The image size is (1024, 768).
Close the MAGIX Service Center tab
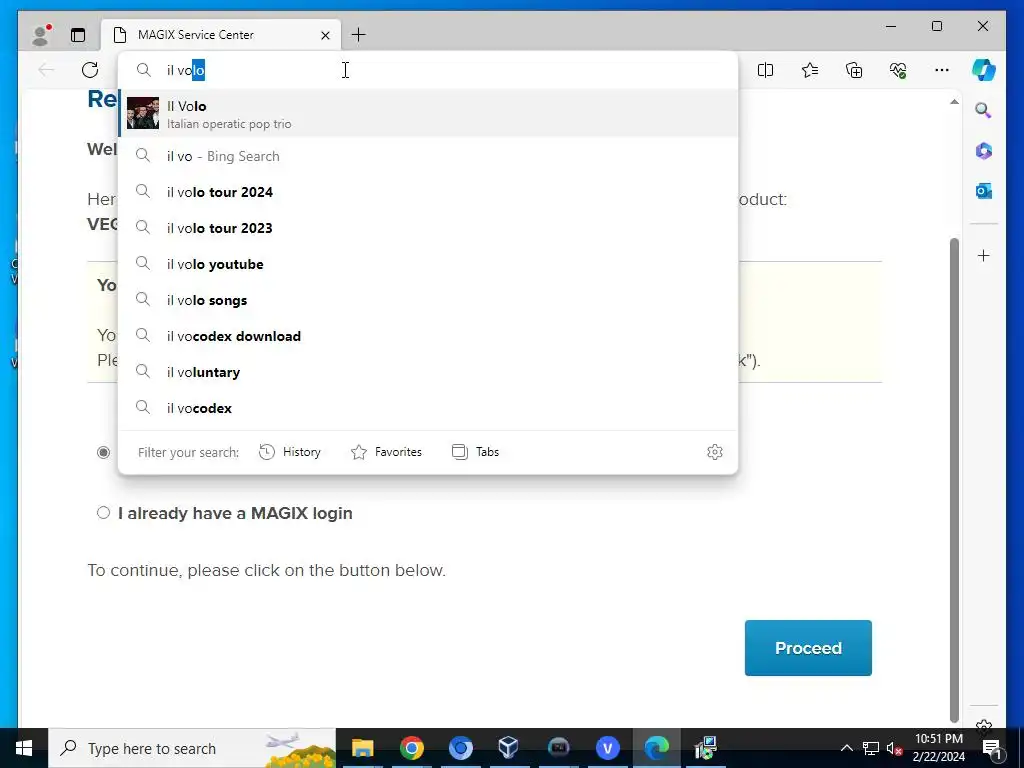pyautogui.click(x=325, y=35)
